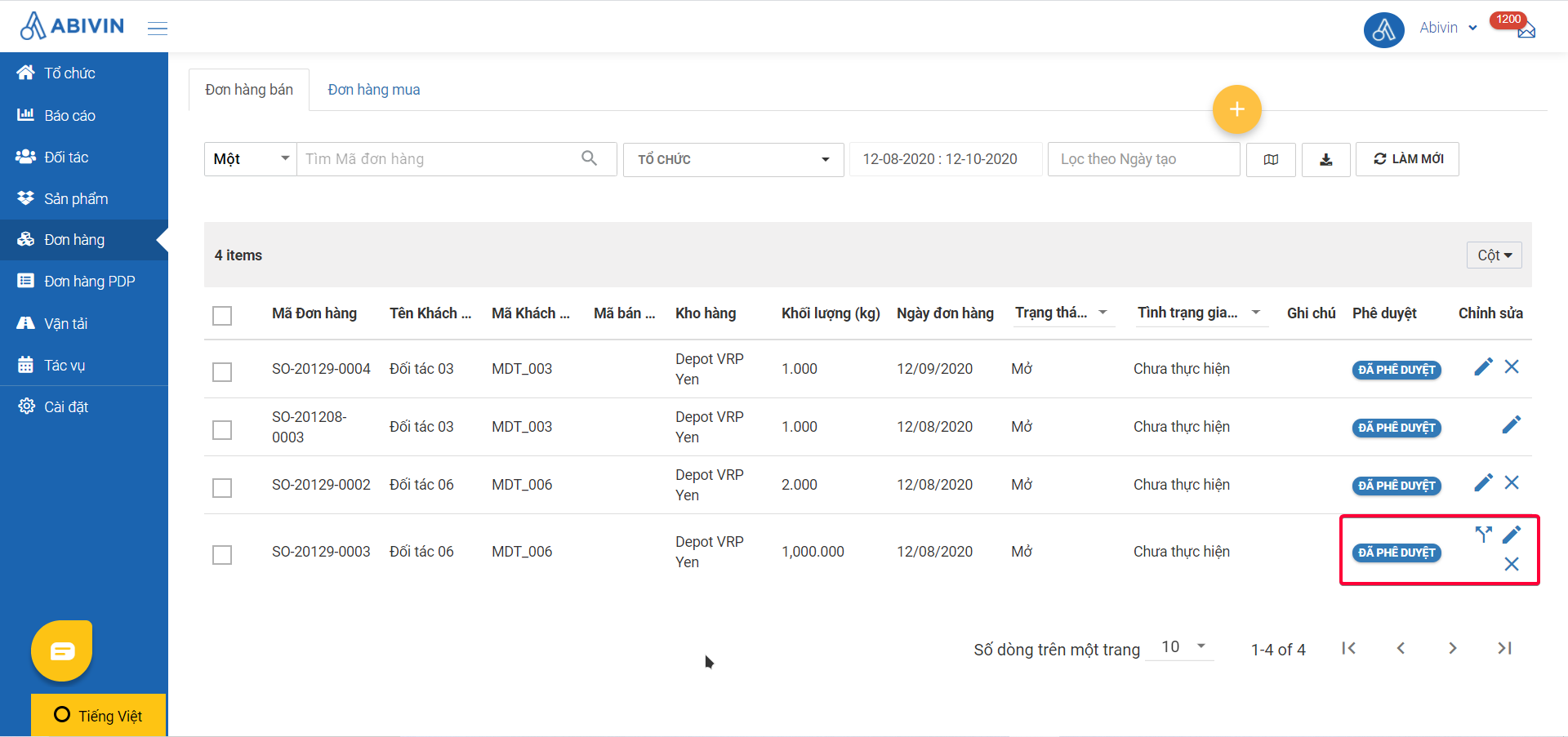Open Tổ chức in sidebar
Image resolution: width=1568 pixels, height=737 pixels.
[84, 73]
